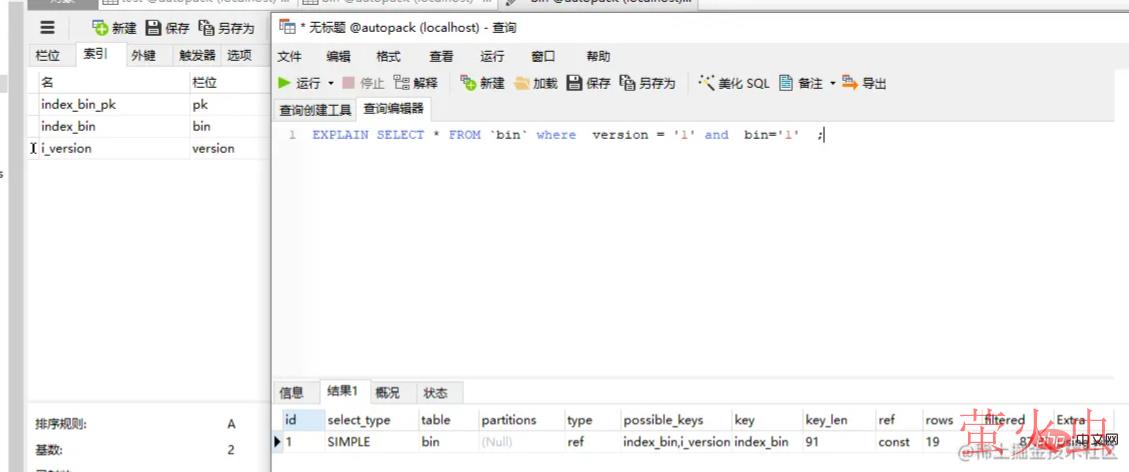
Task: Click the 保存 button in table designer
Action: pyautogui.click(x=167, y=28)
